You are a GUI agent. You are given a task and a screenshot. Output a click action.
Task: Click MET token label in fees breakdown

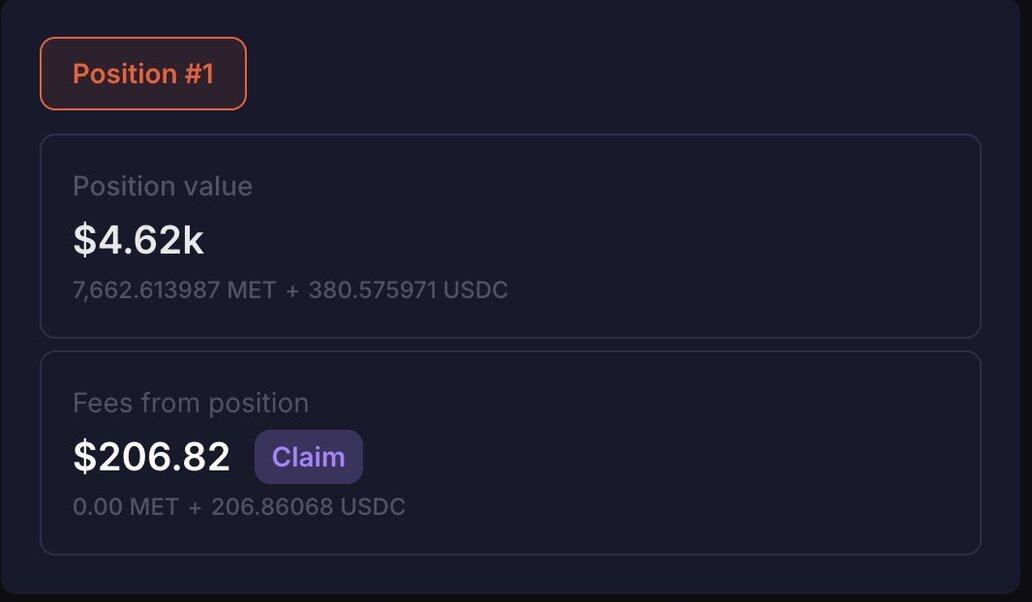point(154,507)
